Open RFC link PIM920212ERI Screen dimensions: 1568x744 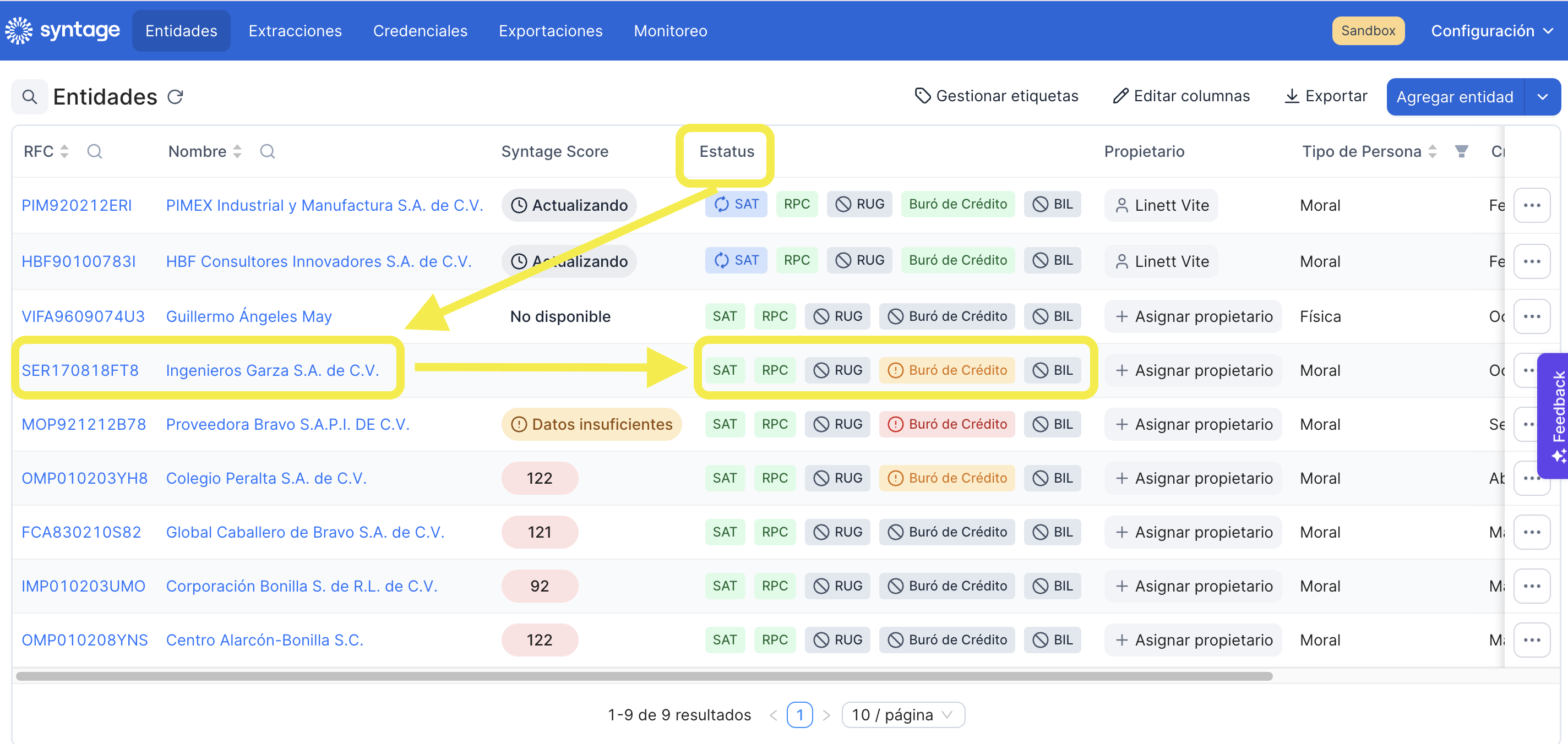[x=77, y=205]
